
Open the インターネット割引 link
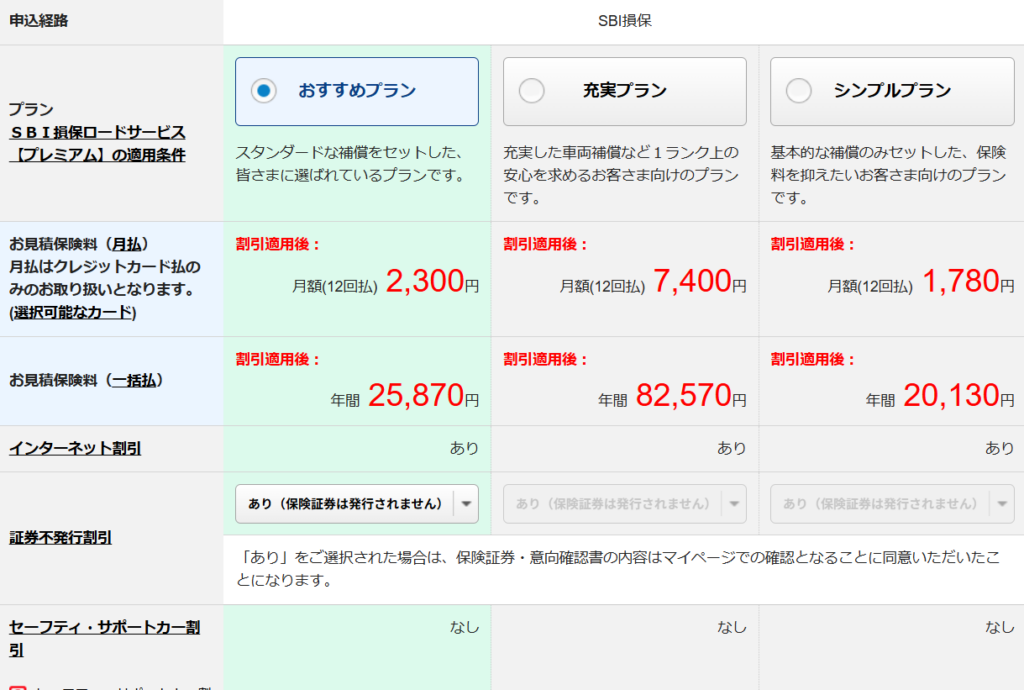75,448
